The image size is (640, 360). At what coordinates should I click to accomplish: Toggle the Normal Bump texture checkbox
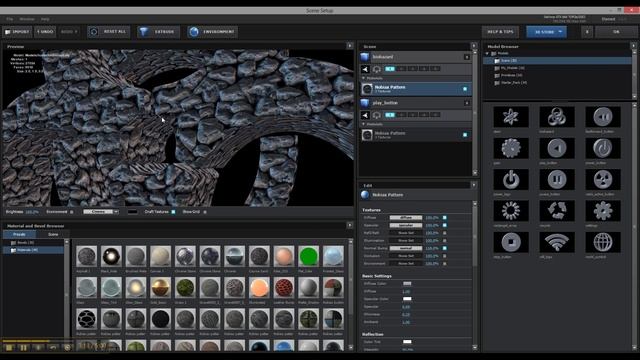point(444,248)
